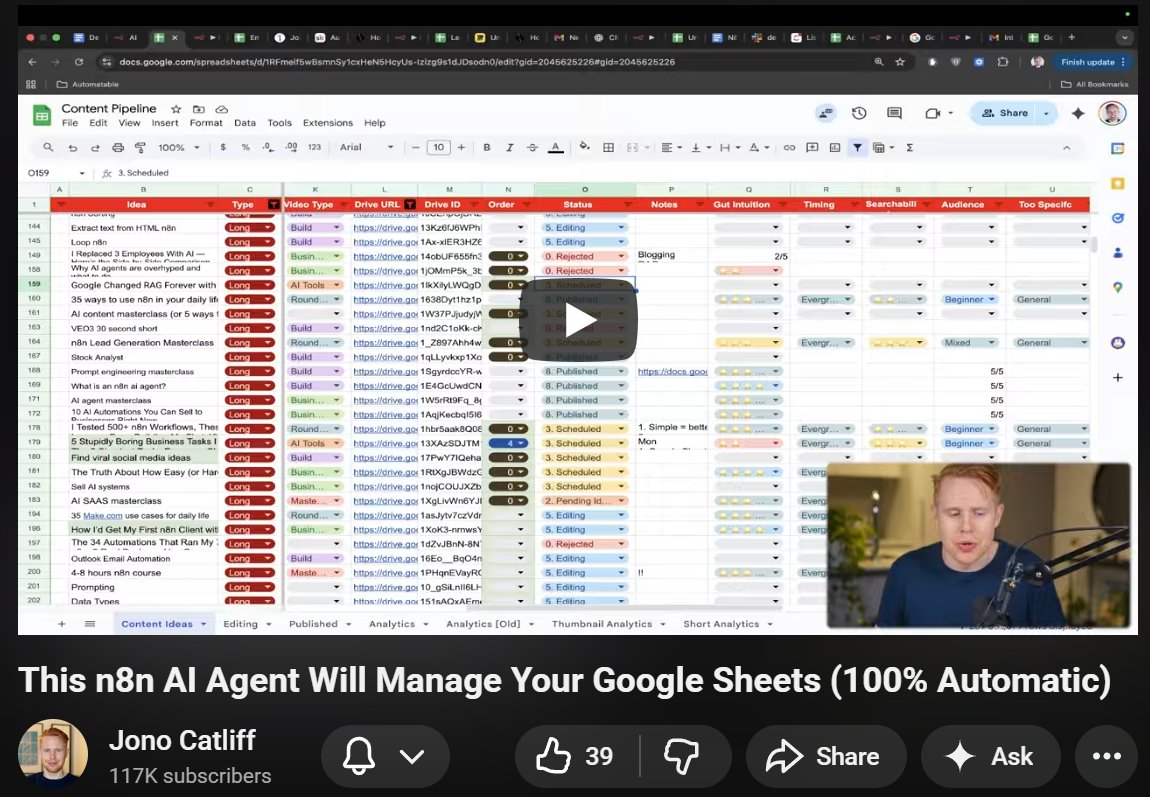
Task: Open the 100% zoom dropdown
Action: pos(178,147)
